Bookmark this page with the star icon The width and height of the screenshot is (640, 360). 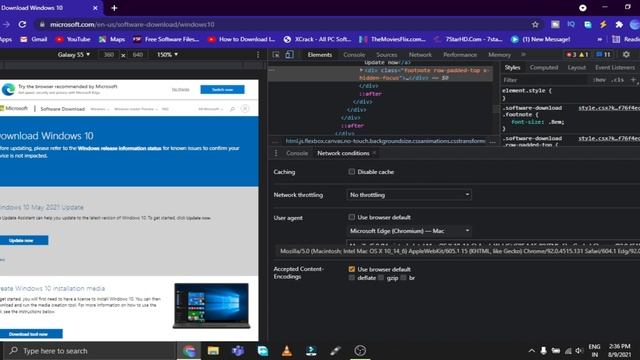535,24
